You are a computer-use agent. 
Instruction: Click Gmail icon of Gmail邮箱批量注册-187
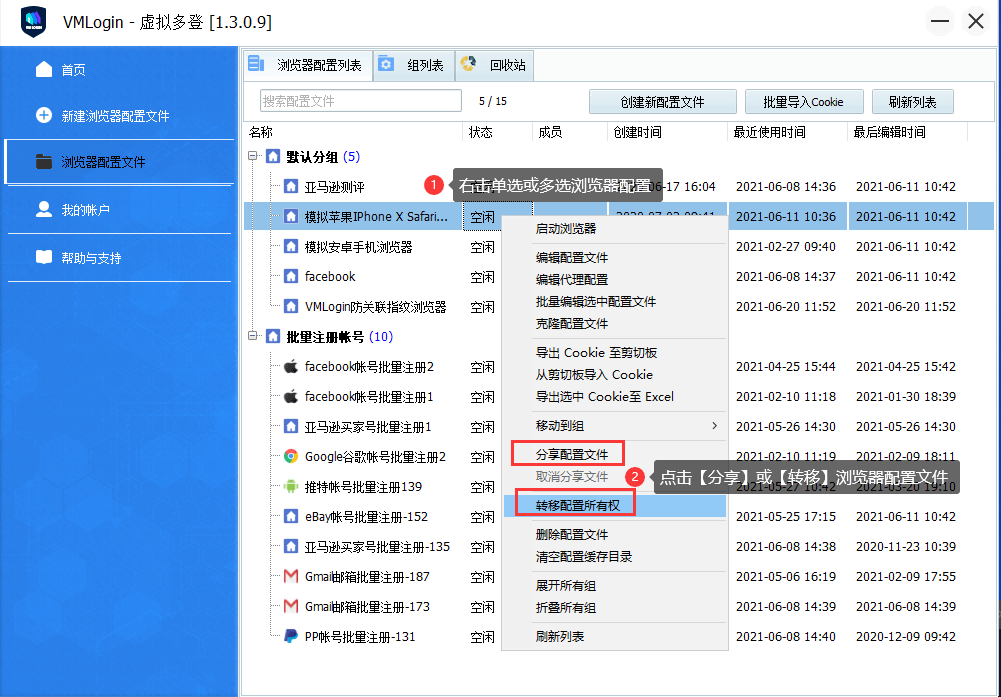pos(291,576)
